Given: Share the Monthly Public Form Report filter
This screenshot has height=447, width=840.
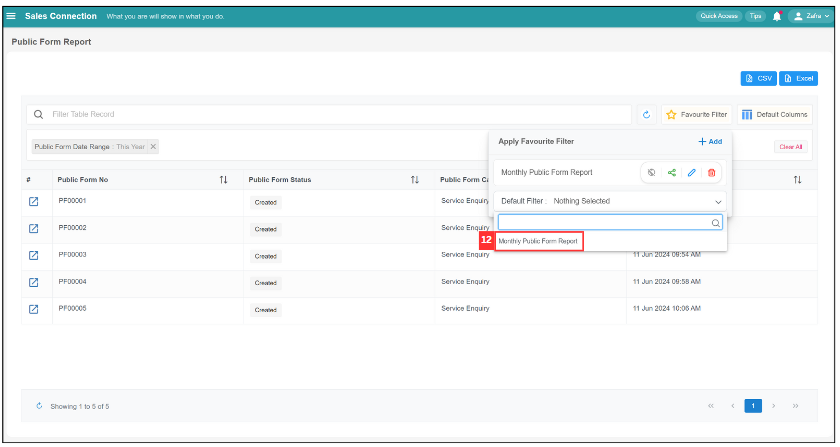Looking at the screenshot, I should point(672,173).
